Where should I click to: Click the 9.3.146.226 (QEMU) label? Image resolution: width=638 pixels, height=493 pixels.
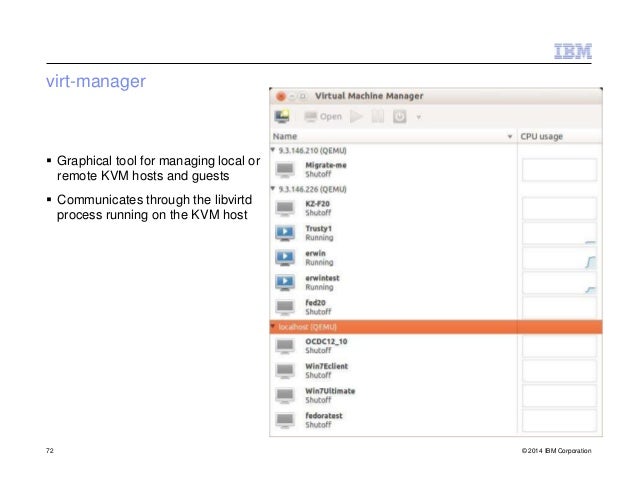pos(312,189)
